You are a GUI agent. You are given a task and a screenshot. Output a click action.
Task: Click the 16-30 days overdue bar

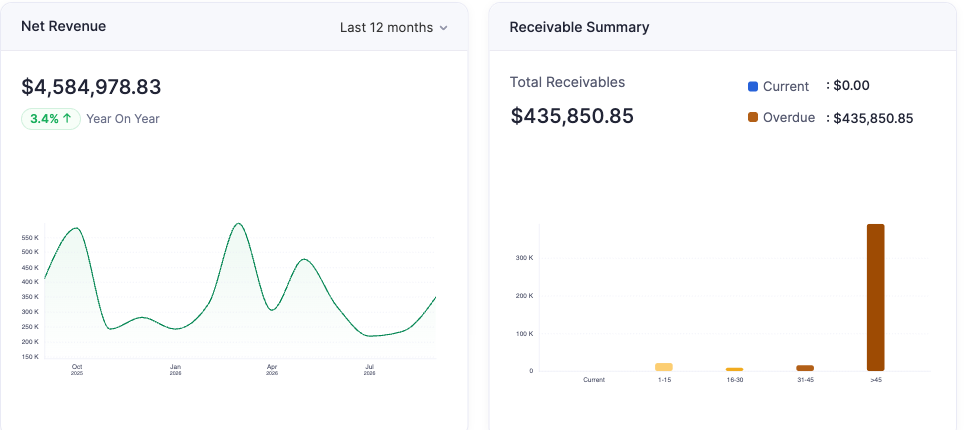click(x=735, y=369)
